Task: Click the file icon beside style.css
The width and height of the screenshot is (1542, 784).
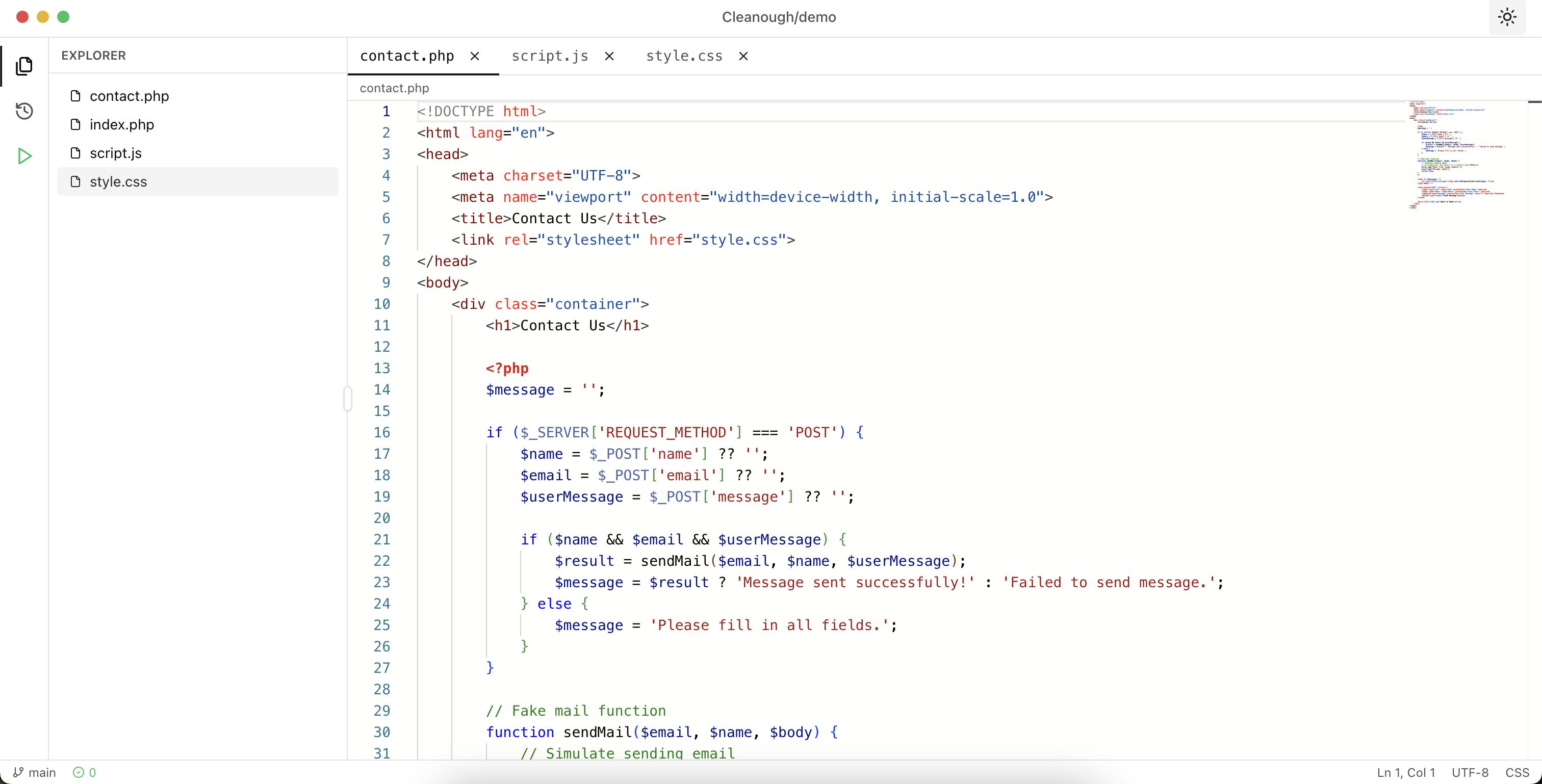Action: point(75,182)
